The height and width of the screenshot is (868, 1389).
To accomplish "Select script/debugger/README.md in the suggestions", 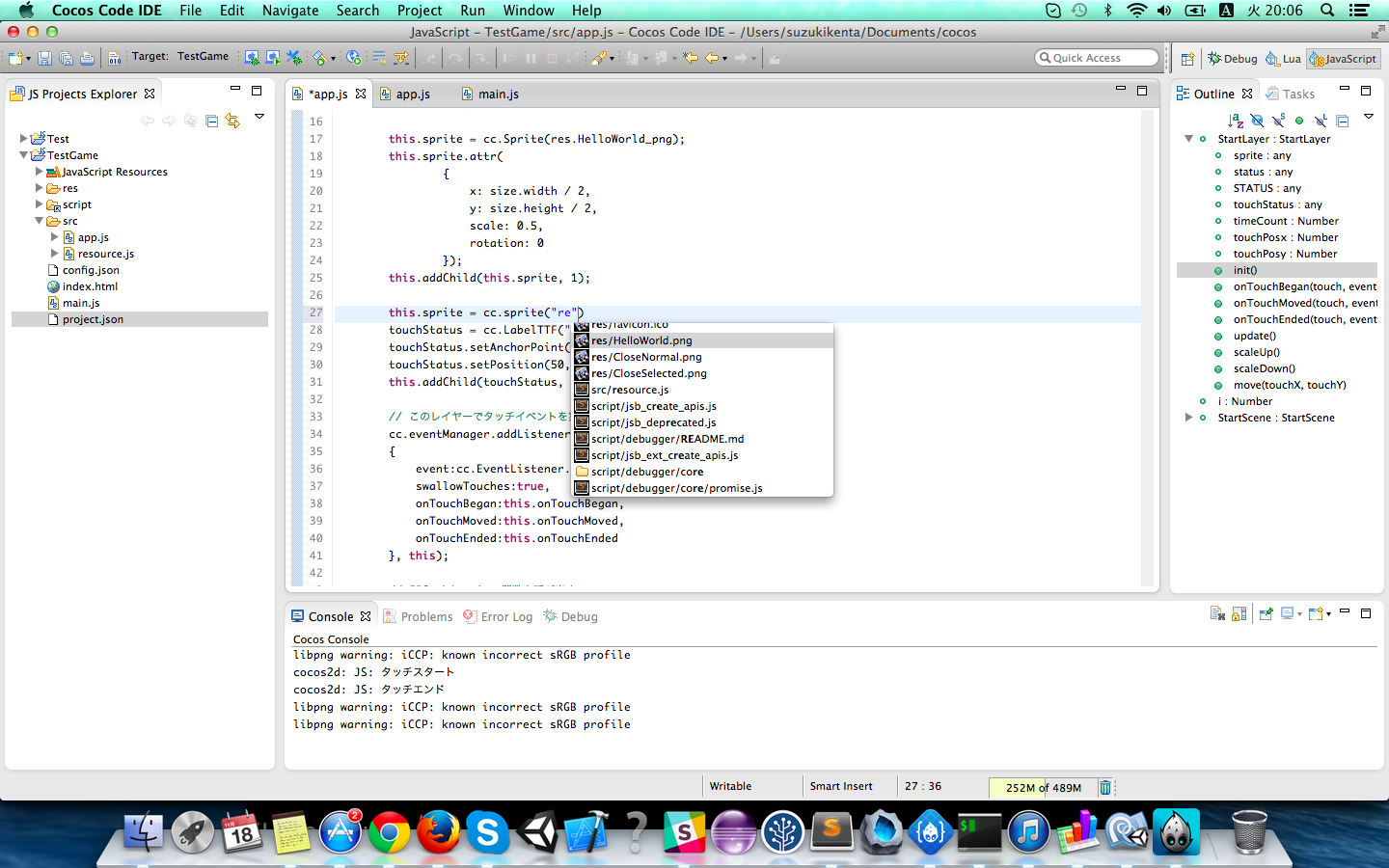I will [703, 439].
